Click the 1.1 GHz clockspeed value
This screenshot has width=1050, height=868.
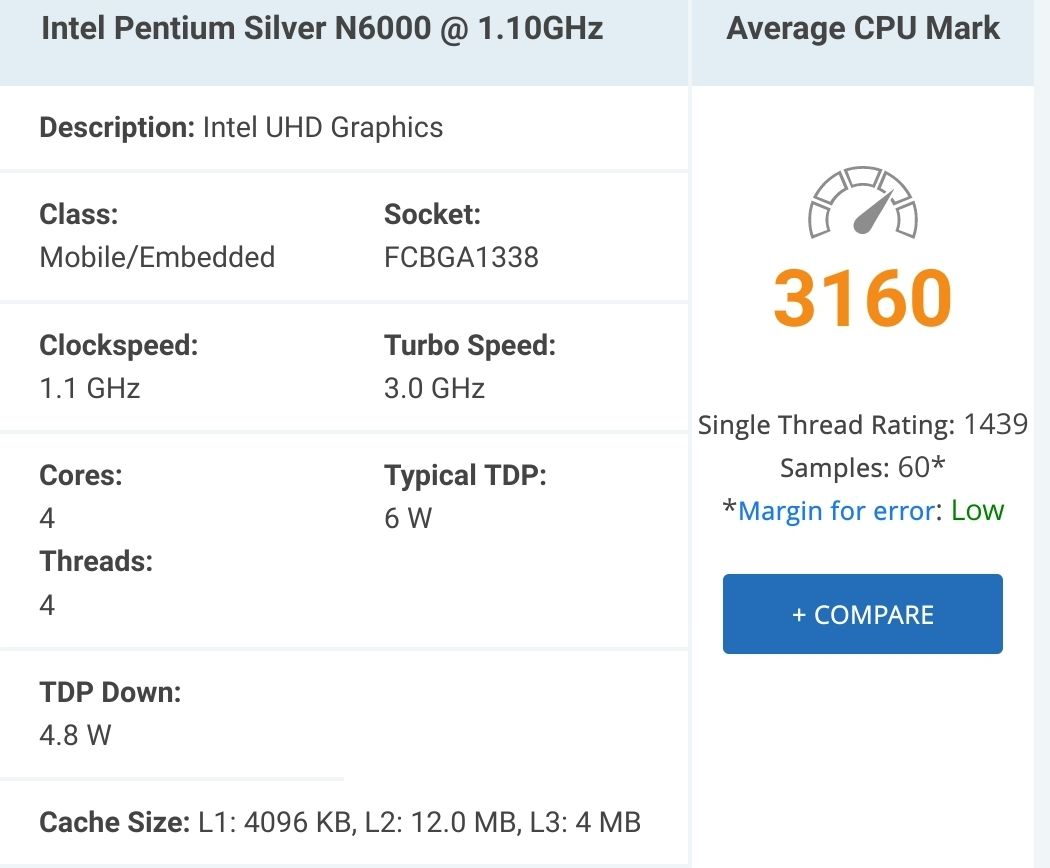89,388
